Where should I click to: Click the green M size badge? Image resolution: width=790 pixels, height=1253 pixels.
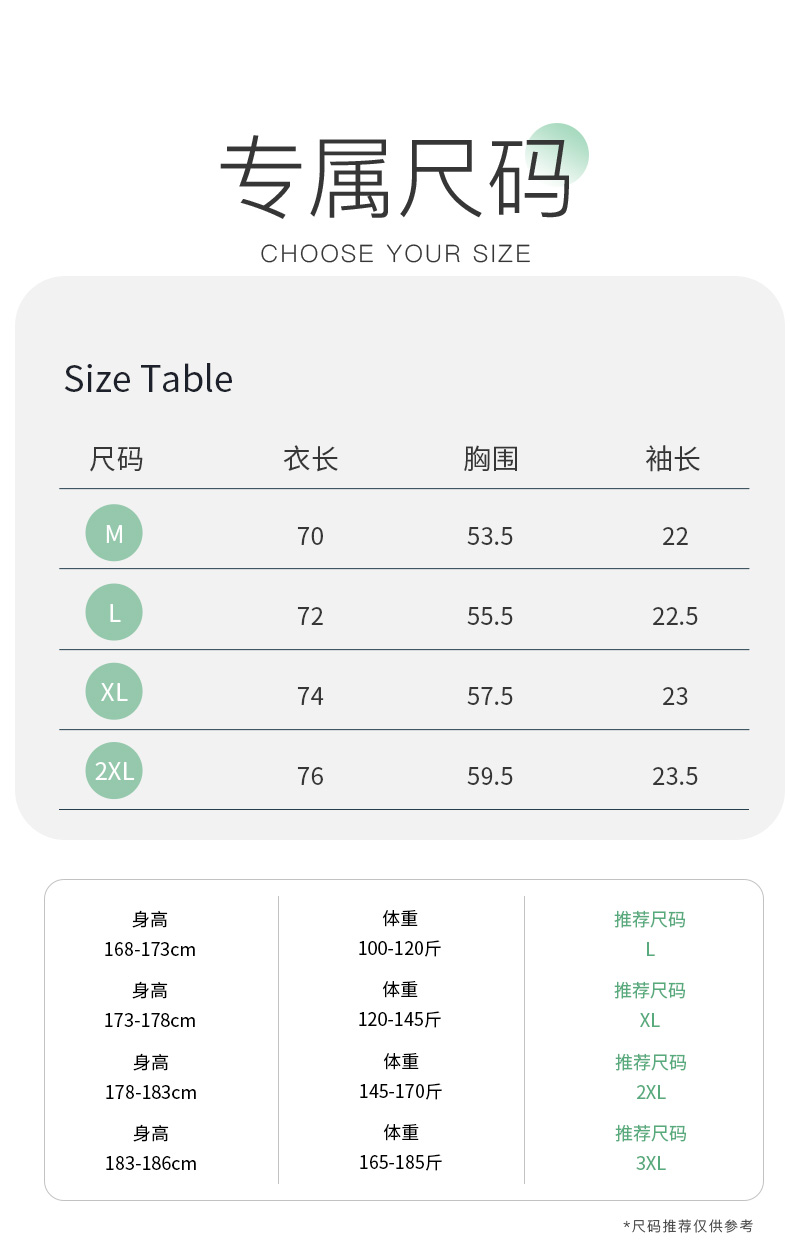coord(114,533)
